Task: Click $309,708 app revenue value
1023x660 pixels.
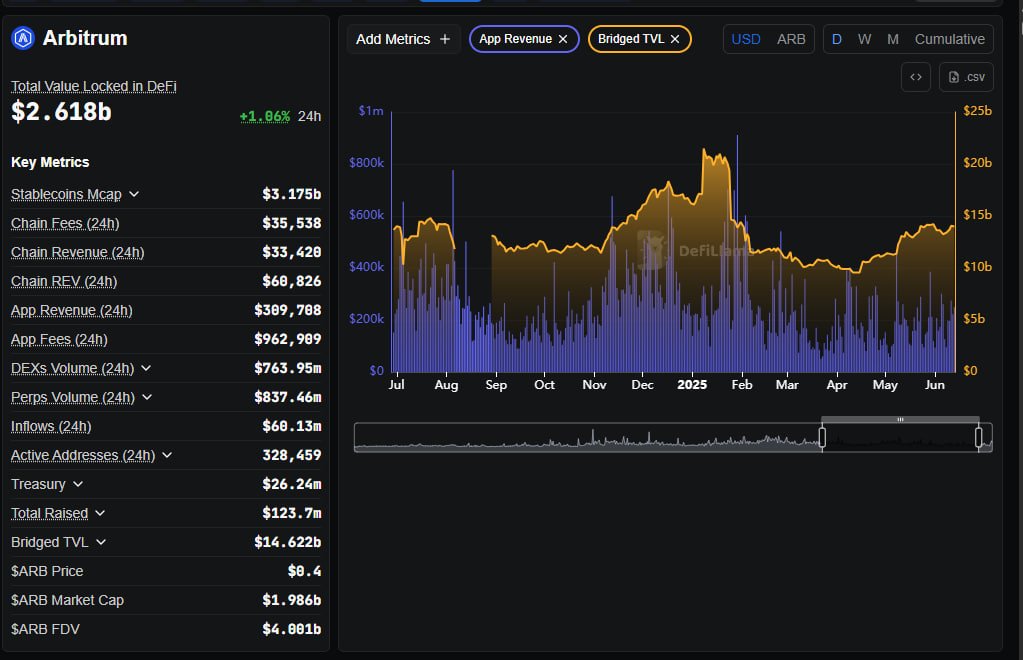Action: click(288, 310)
